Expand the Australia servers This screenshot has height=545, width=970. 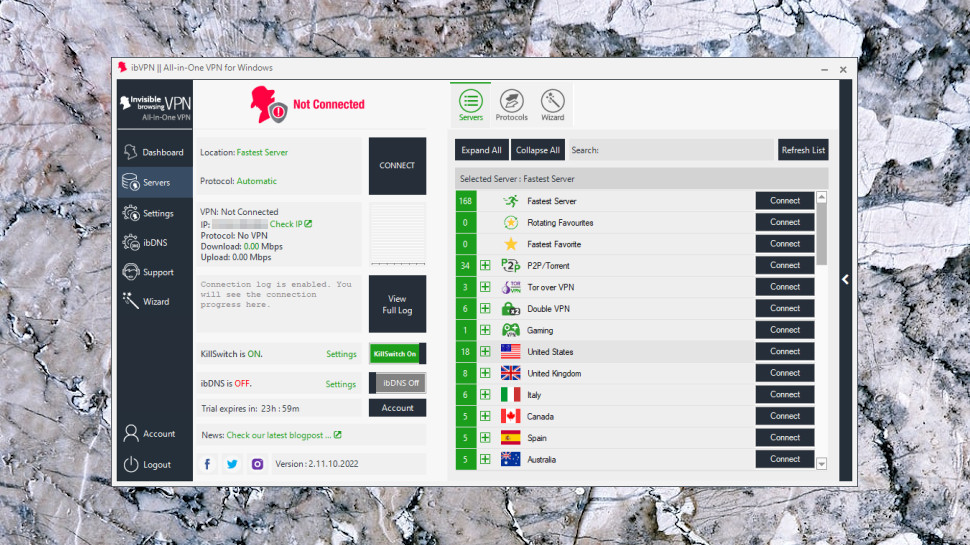click(x=485, y=459)
